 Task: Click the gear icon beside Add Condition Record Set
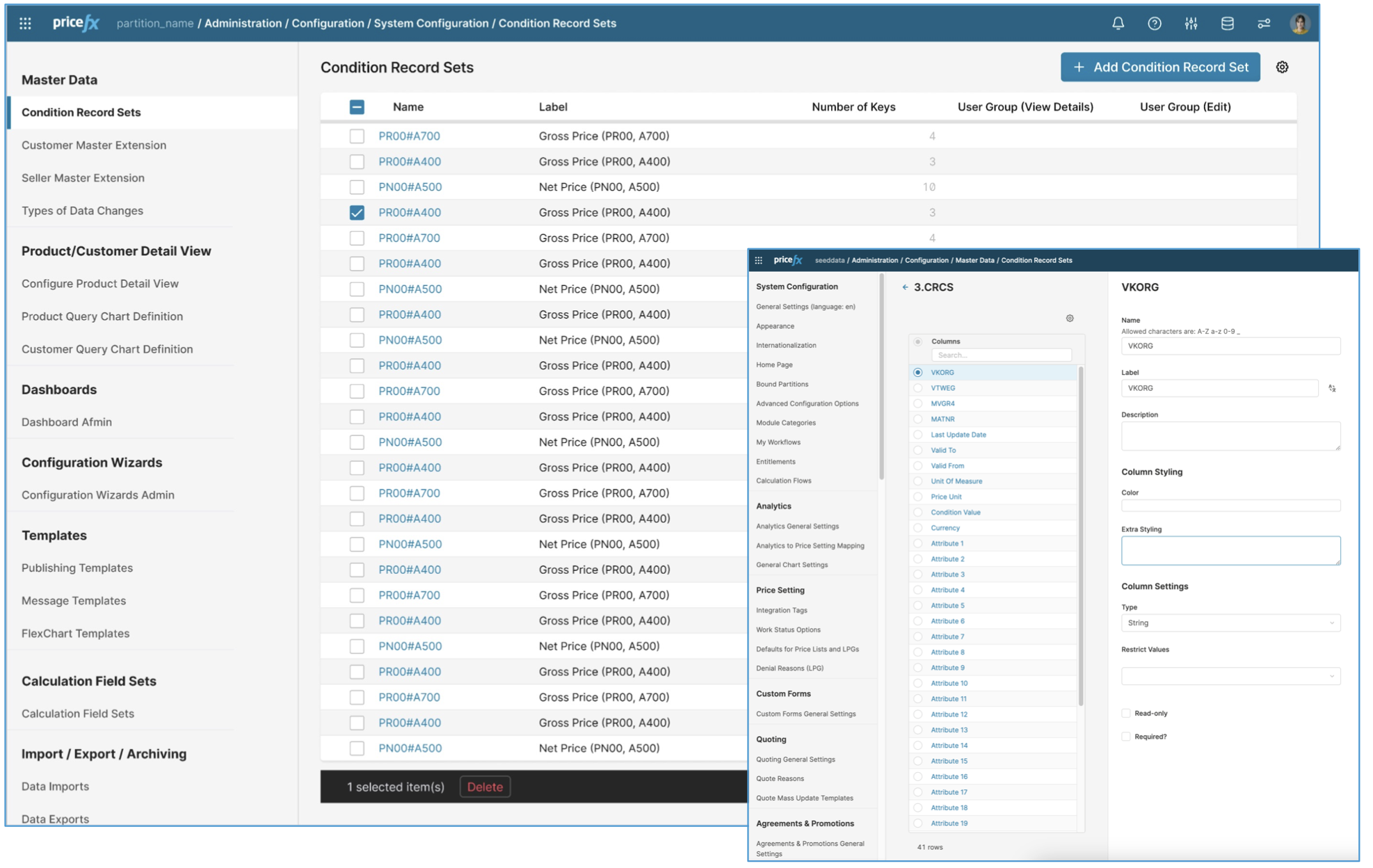(x=1282, y=67)
